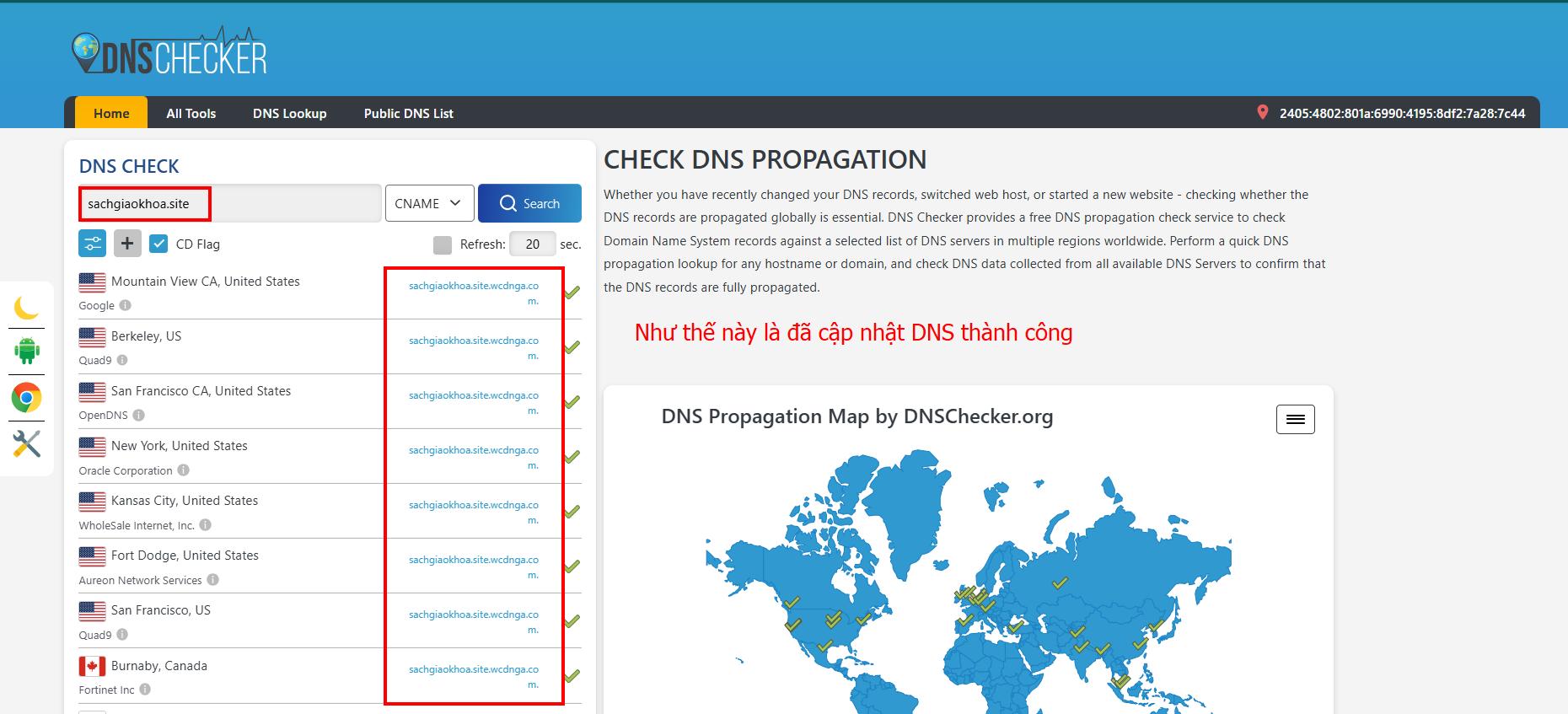This screenshot has width=1568, height=714.
Task: Click the domain name input field
Action: point(229,203)
